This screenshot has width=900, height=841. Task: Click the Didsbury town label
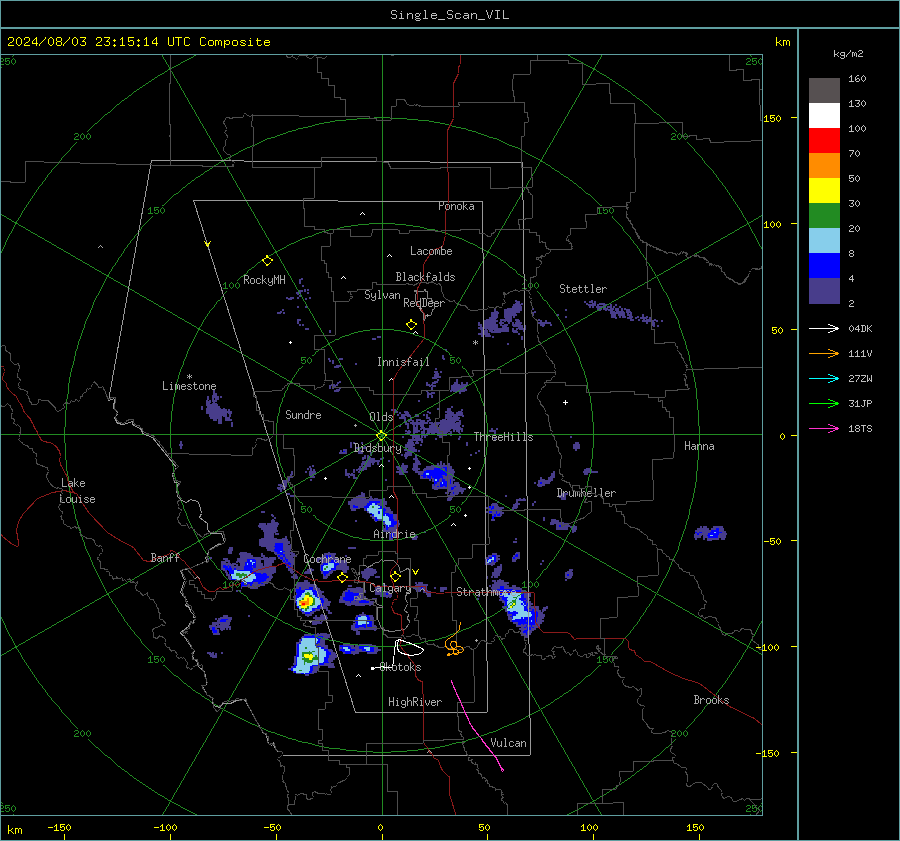[377, 448]
